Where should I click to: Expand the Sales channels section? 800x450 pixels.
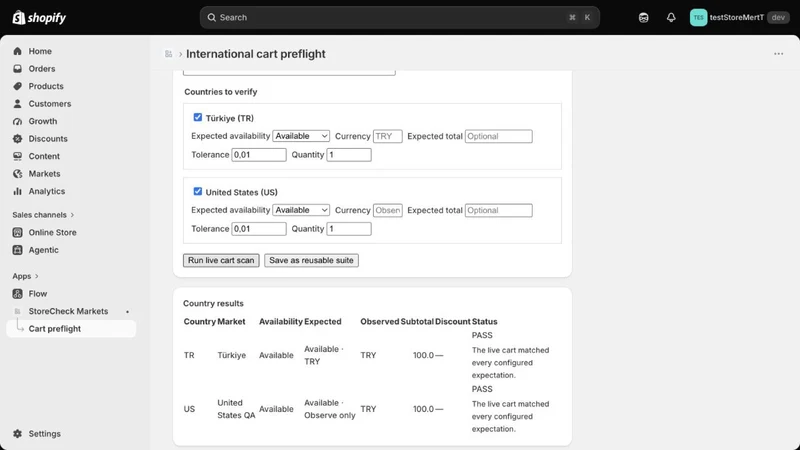coord(43,215)
